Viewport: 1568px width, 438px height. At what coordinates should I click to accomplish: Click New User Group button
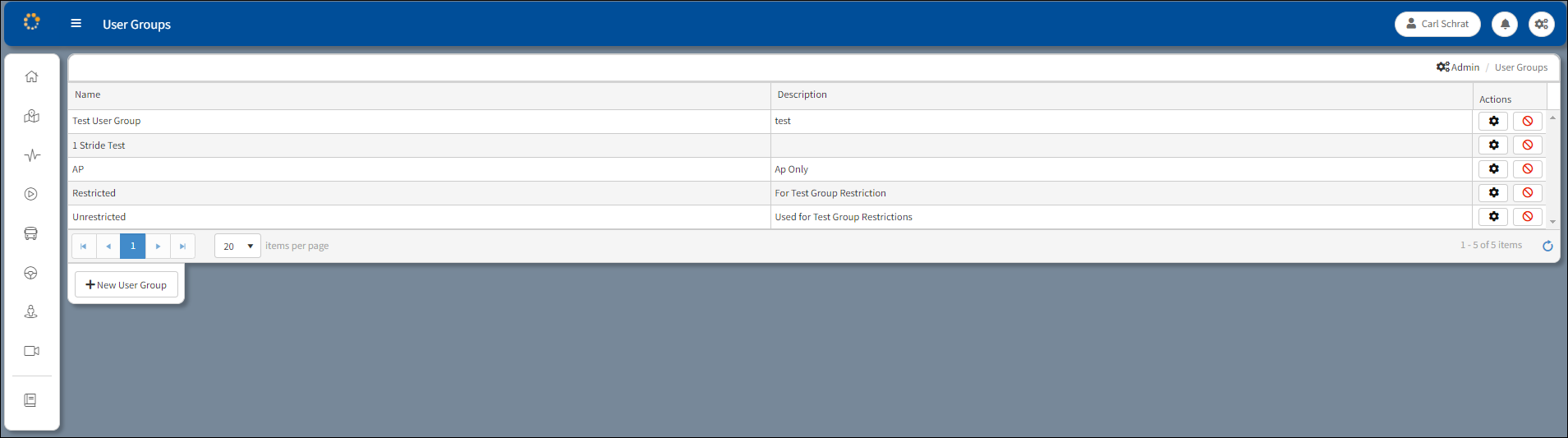pyautogui.click(x=126, y=284)
